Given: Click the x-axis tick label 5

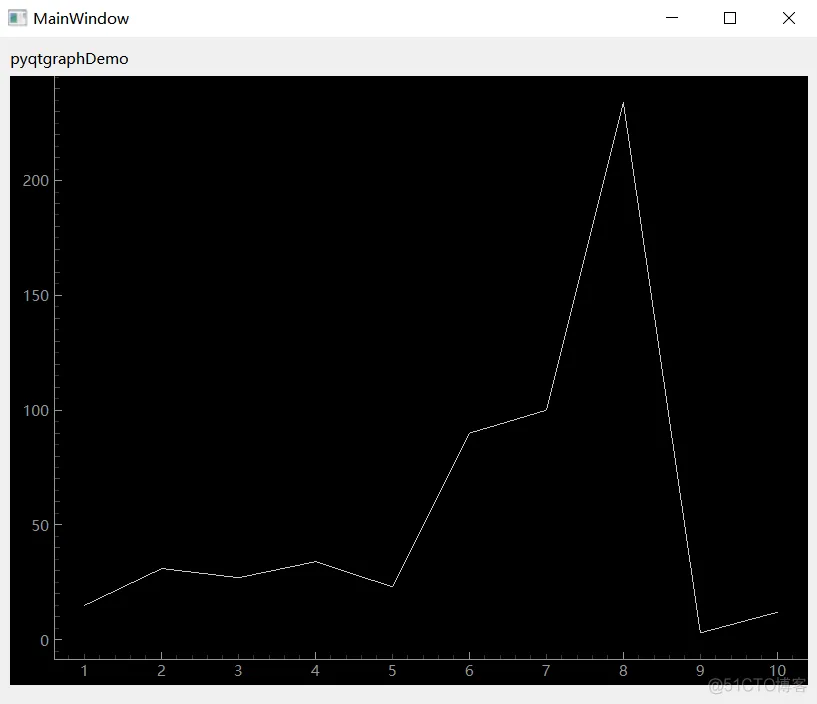Looking at the screenshot, I should coord(392,671).
